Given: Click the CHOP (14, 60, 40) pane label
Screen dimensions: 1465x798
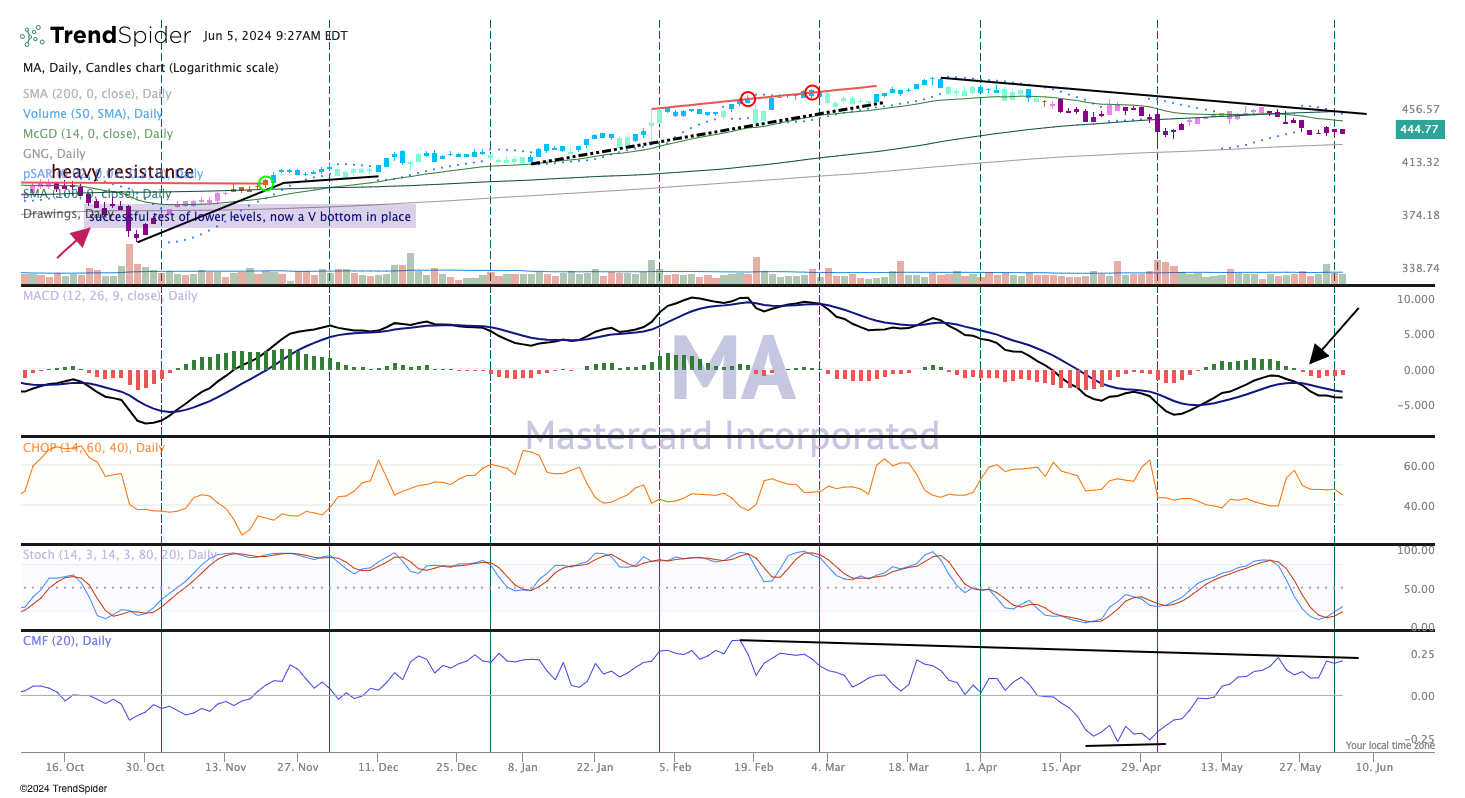Looking at the screenshot, I should 93,447.
